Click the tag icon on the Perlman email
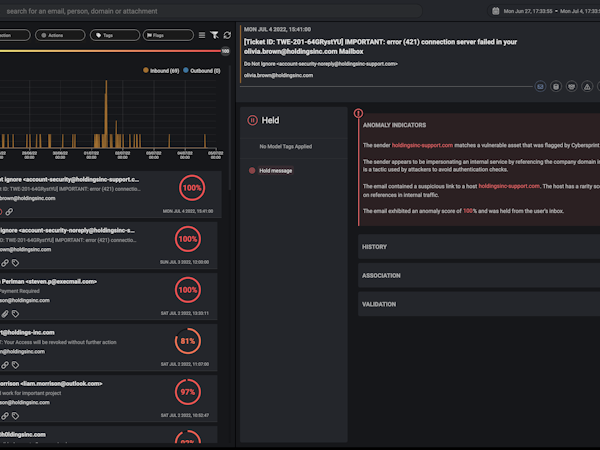The image size is (600, 450). (x=15, y=314)
